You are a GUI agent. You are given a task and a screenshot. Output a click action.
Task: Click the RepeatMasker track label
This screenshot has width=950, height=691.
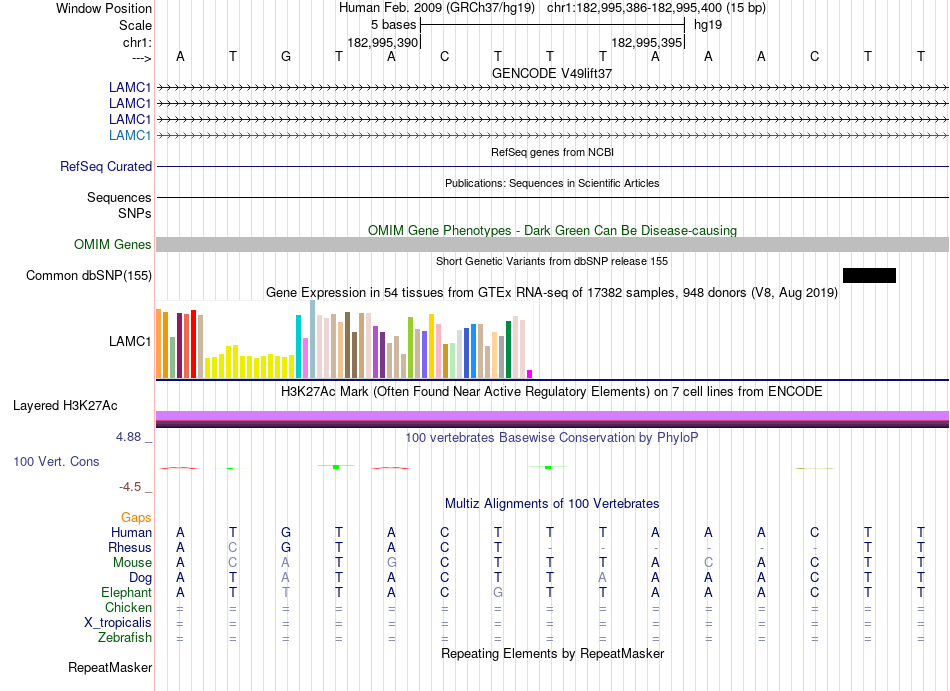point(110,667)
